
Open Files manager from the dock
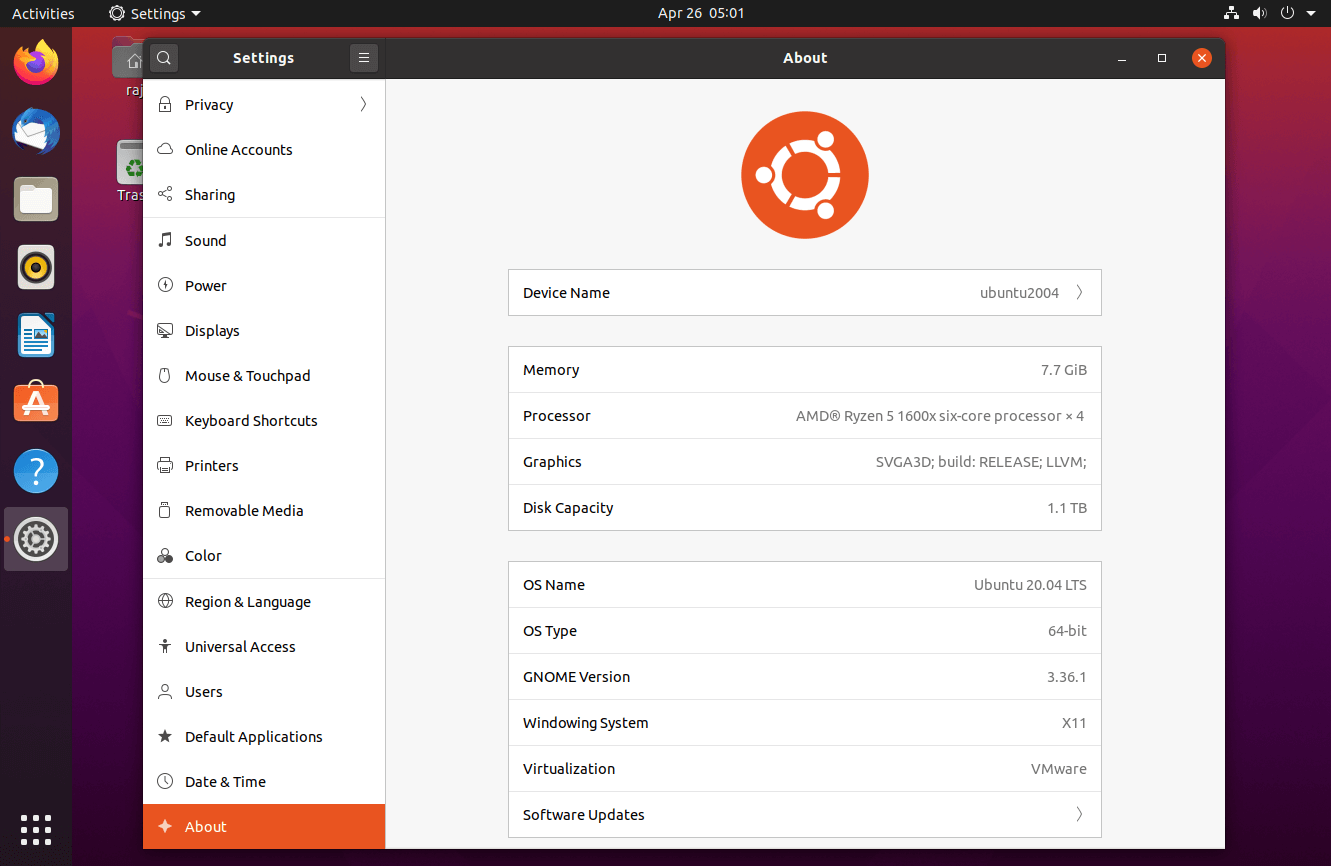pyautogui.click(x=36, y=199)
